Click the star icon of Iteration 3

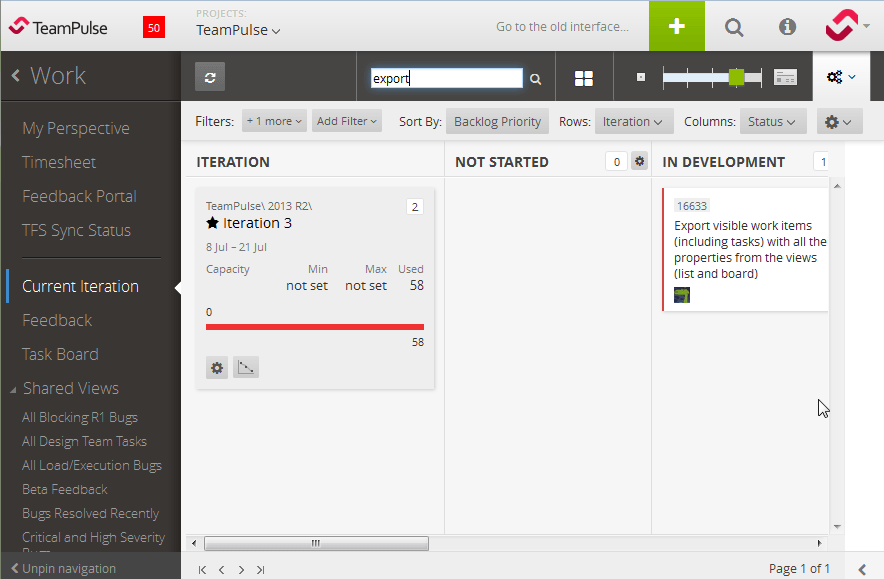pyautogui.click(x=212, y=223)
